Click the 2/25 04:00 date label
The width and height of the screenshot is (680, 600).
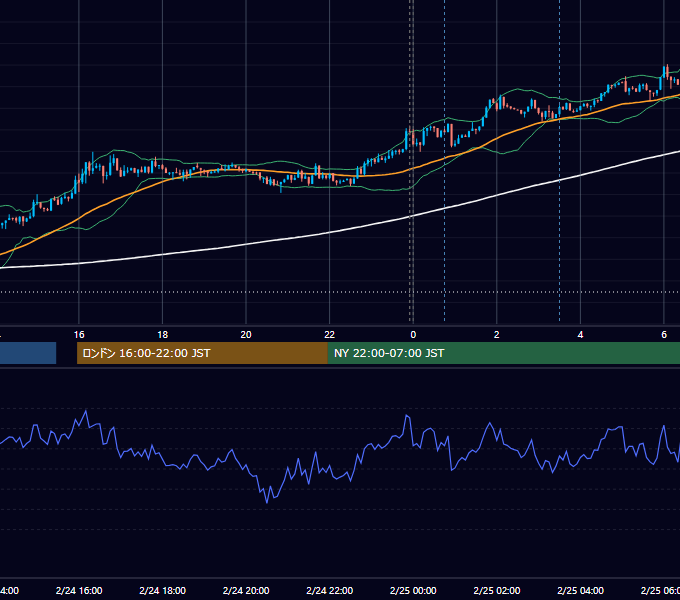[x=580, y=591]
